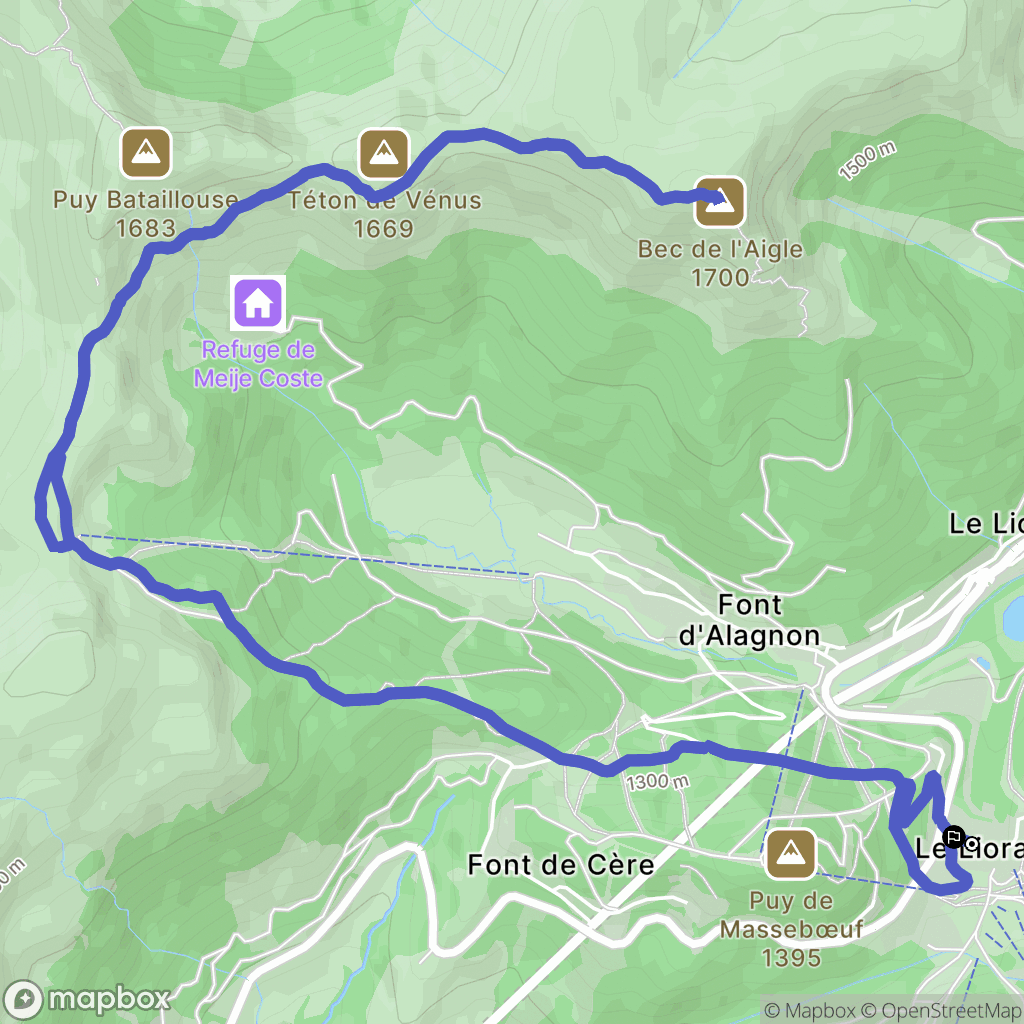Viewport: 1024px width, 1024px height.
Task: Click the Font d'Alagnon place label
Action: pyautogui.click(x=749, y=620)
